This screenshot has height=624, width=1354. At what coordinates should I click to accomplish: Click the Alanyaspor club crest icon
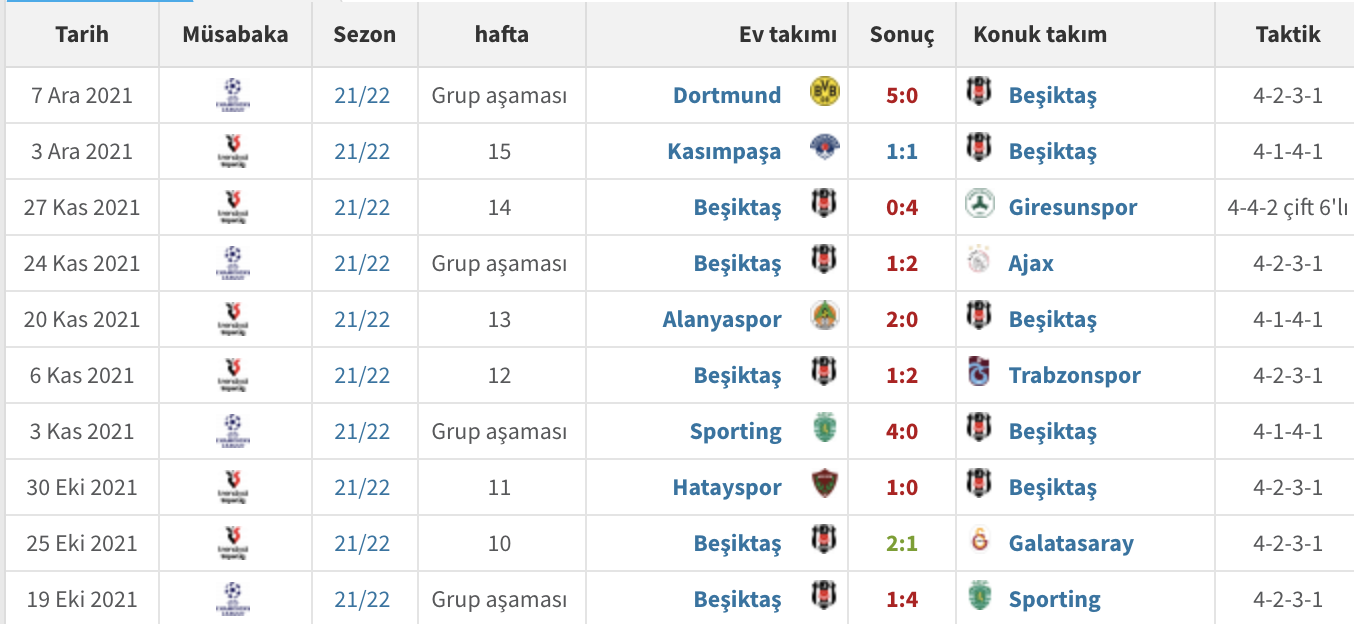pos(824,317)
